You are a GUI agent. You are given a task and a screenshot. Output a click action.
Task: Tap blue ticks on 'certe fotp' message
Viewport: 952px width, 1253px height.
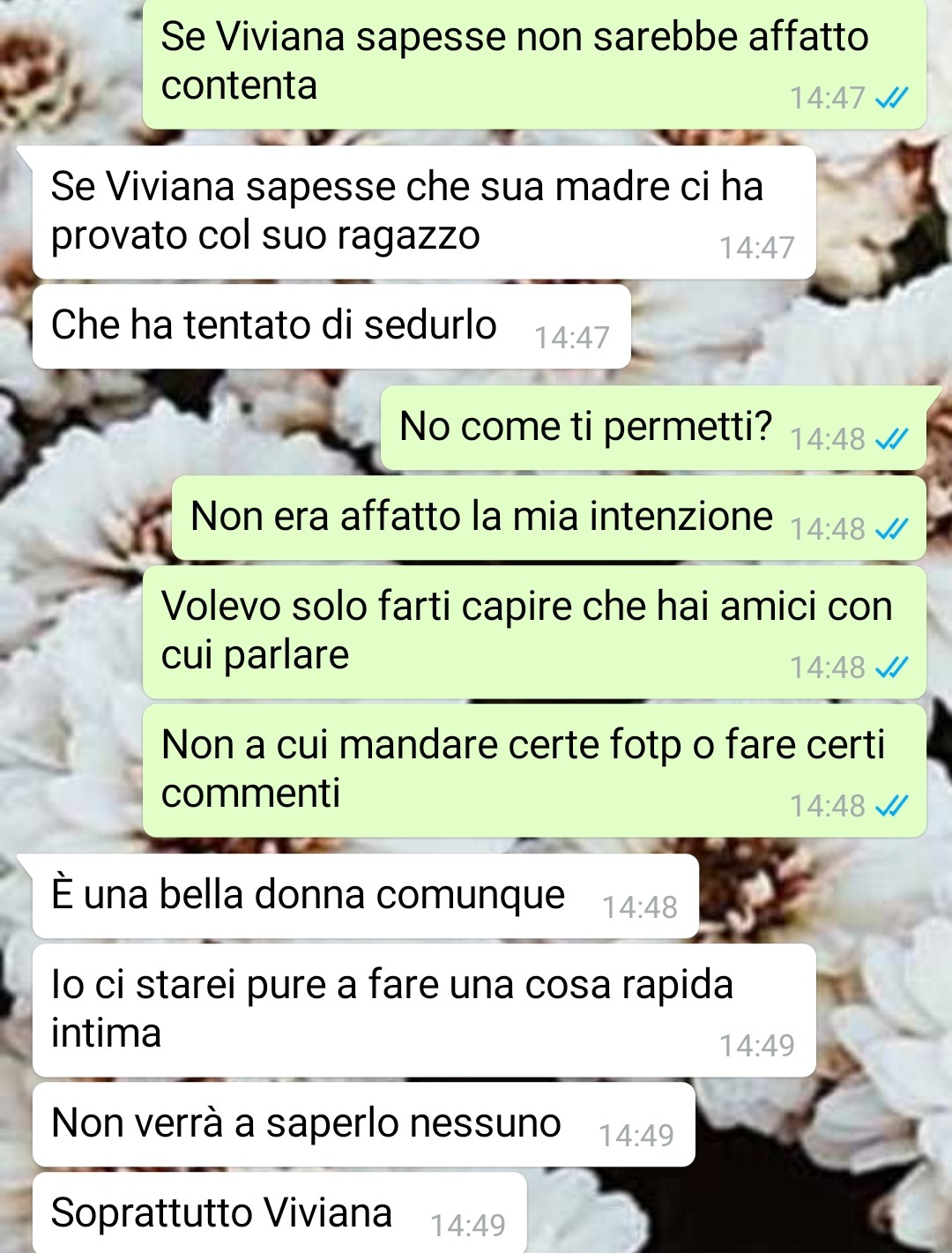tap(891, 805)
